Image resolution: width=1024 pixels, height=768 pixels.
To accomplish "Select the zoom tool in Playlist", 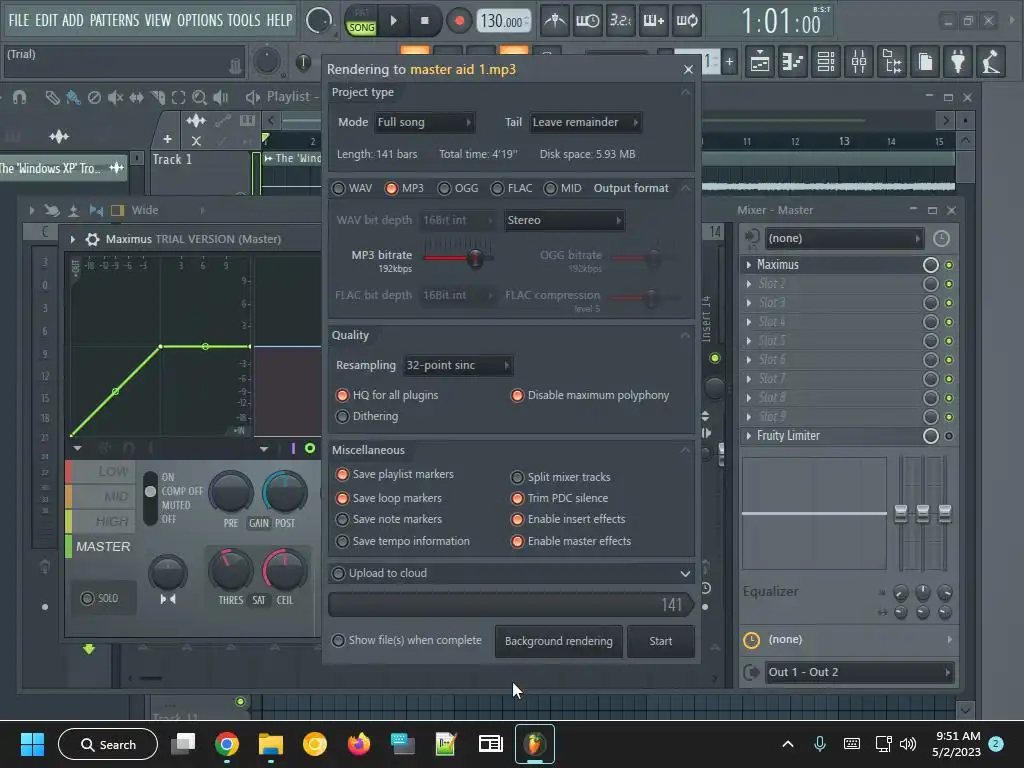I will pos(199,97).
